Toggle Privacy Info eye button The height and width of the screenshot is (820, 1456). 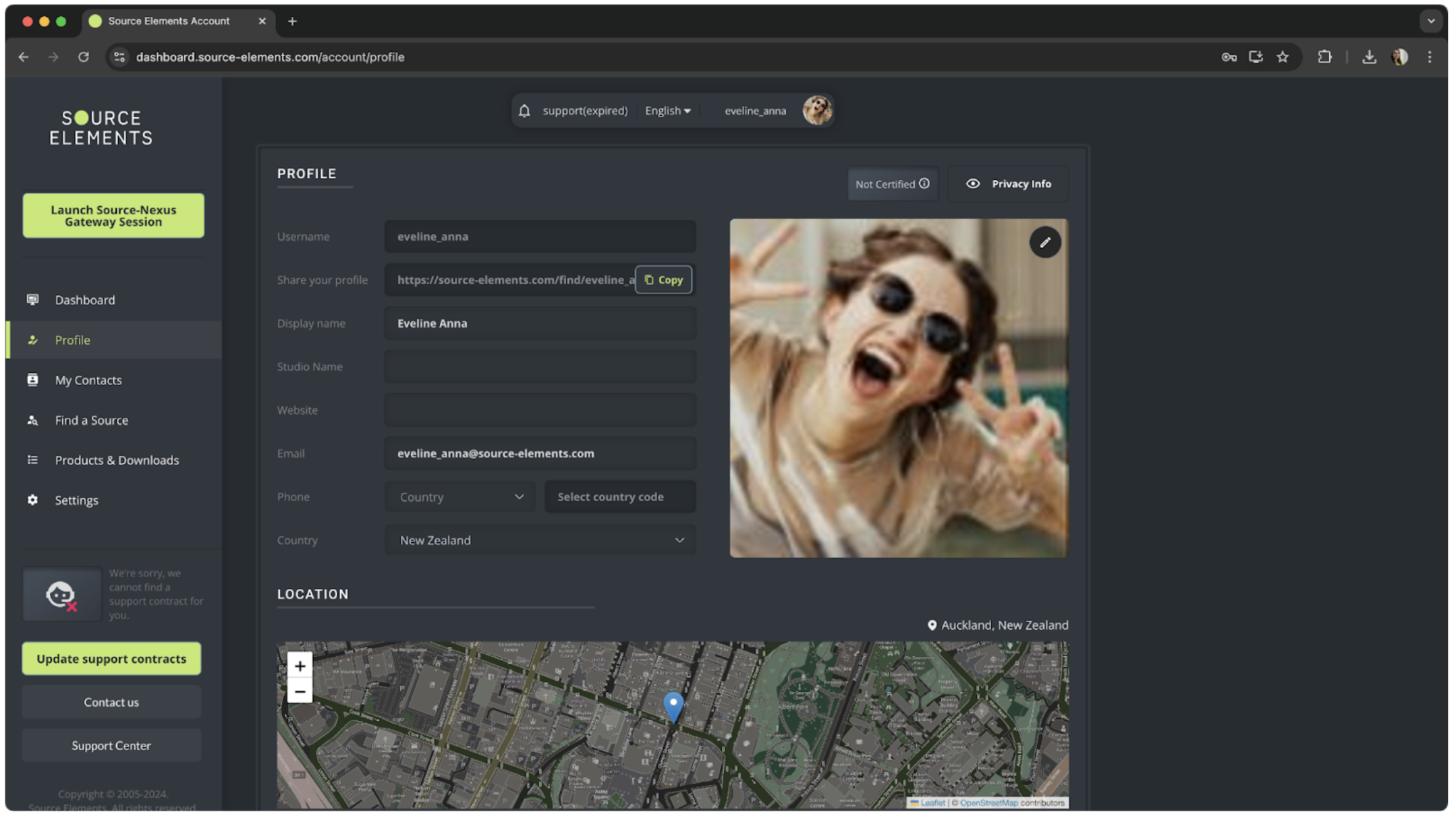pyautogui.click(x=1008, y=183)
